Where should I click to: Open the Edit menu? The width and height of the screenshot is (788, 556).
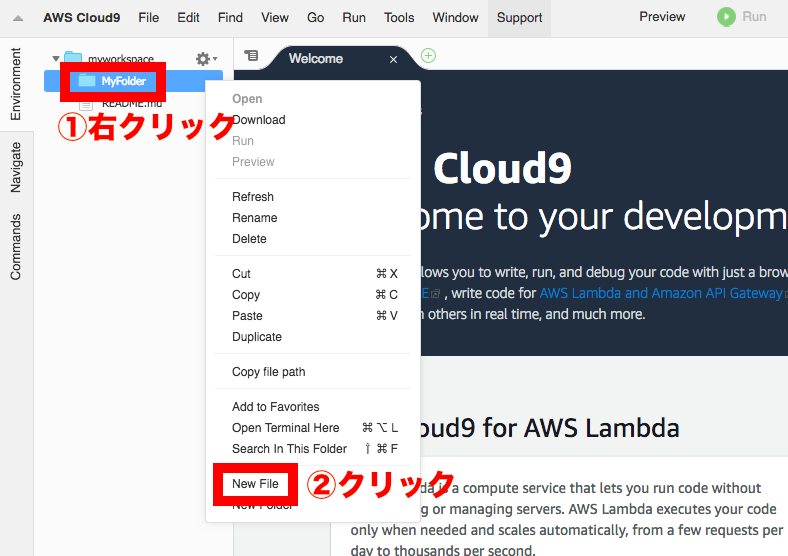[x=188, y=18]
